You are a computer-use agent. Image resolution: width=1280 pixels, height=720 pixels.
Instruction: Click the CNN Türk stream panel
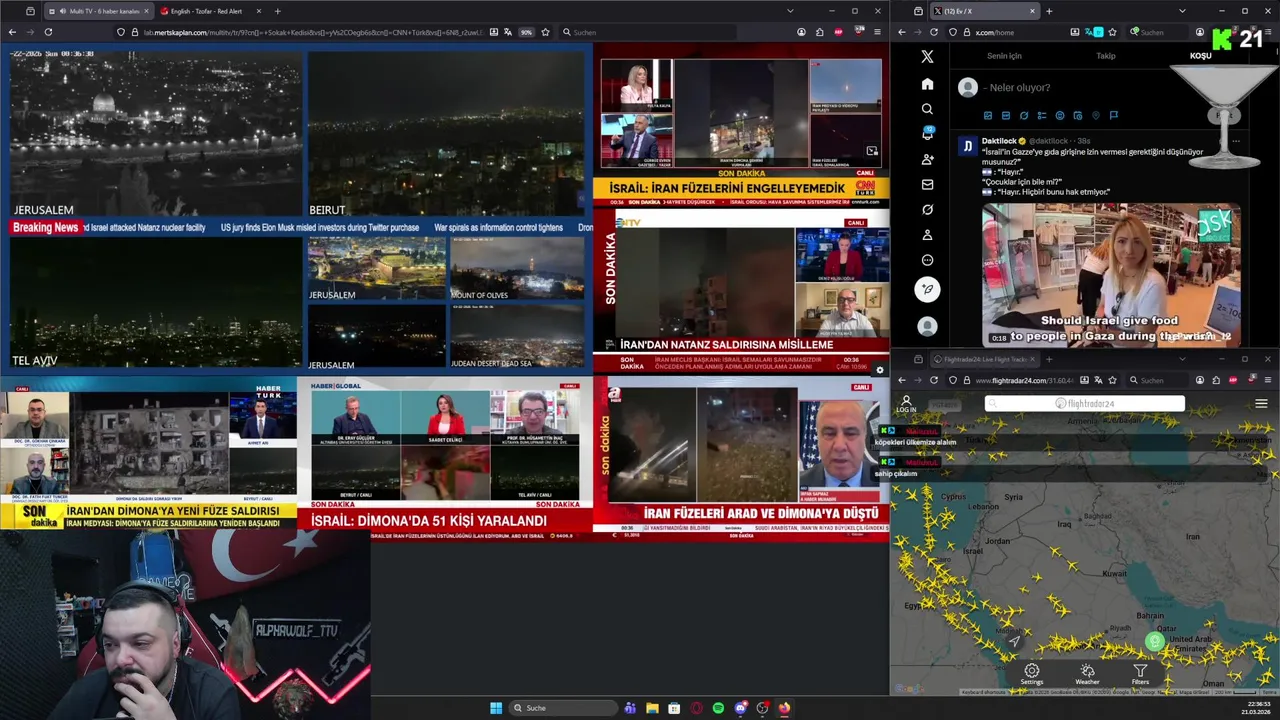point(741,125)
